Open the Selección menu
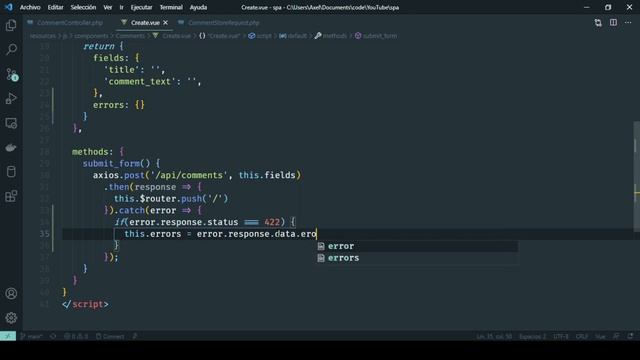640x360 pixels. [x=83, y=7]
